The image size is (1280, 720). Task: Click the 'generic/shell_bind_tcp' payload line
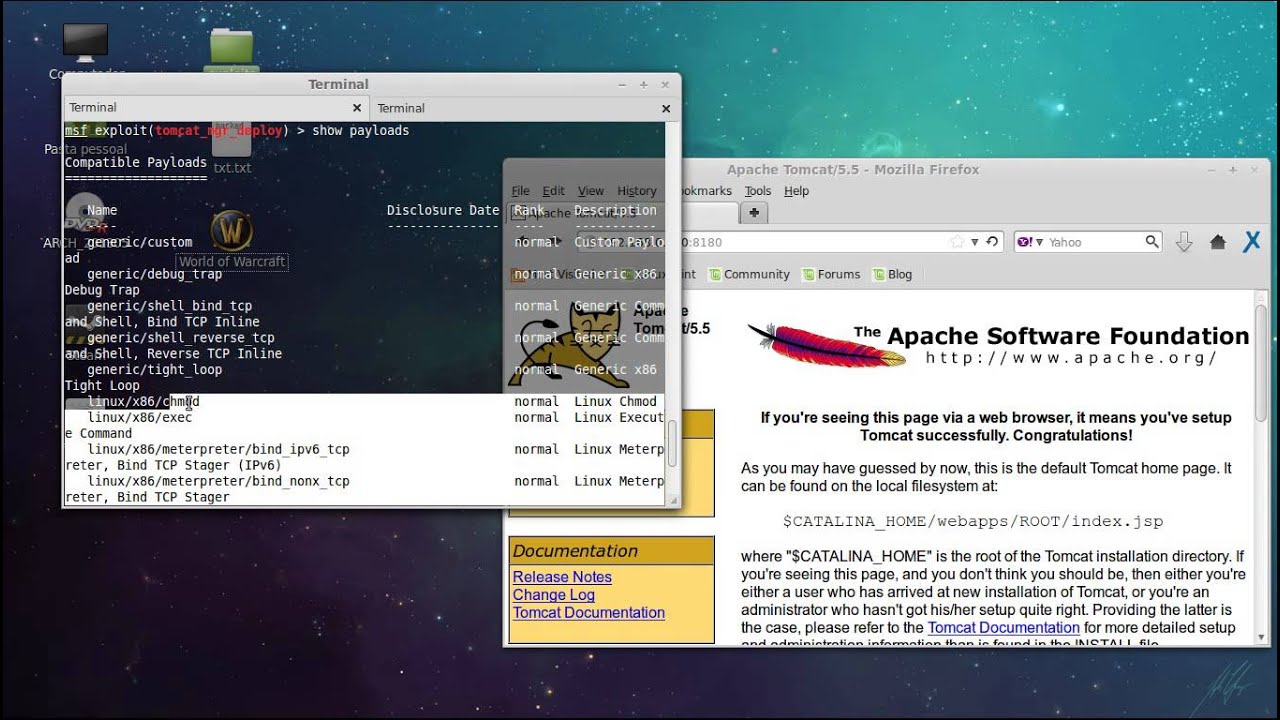169,306
